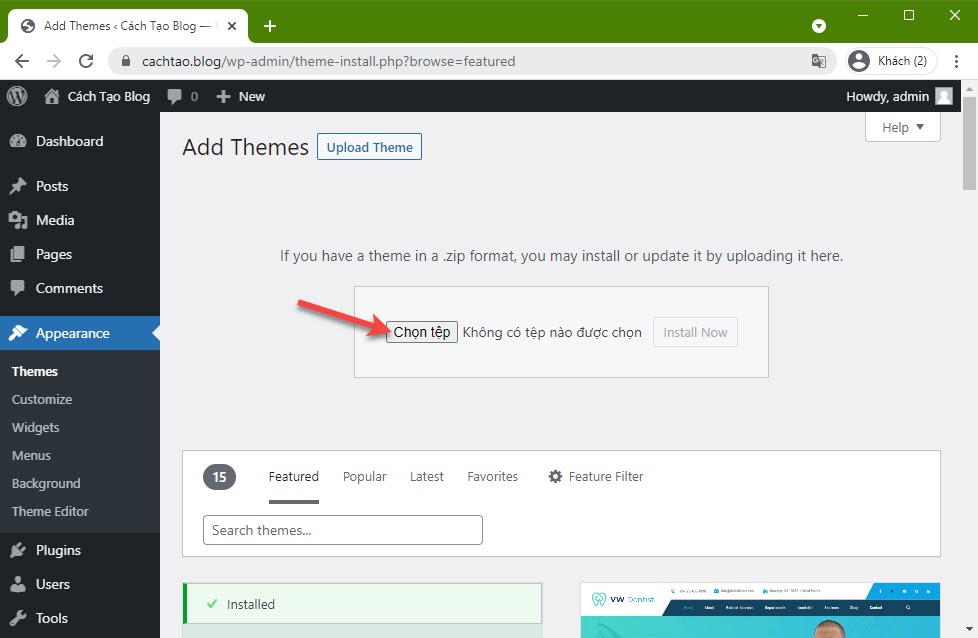The width and height of the screenshot is (978, 638).
Task: Close the Add Themes browser tab
Action: [231, 26]
